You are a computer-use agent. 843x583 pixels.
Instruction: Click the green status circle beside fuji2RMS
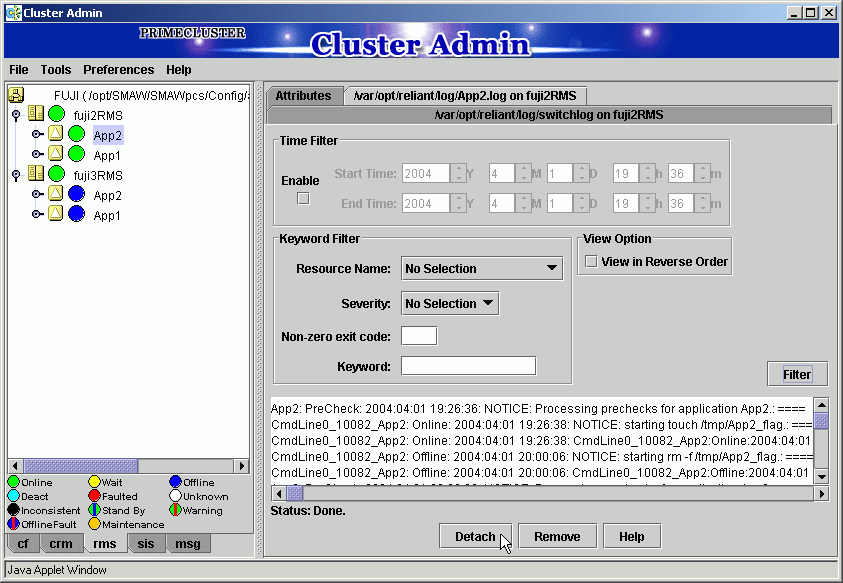click(x=56, y=114)
